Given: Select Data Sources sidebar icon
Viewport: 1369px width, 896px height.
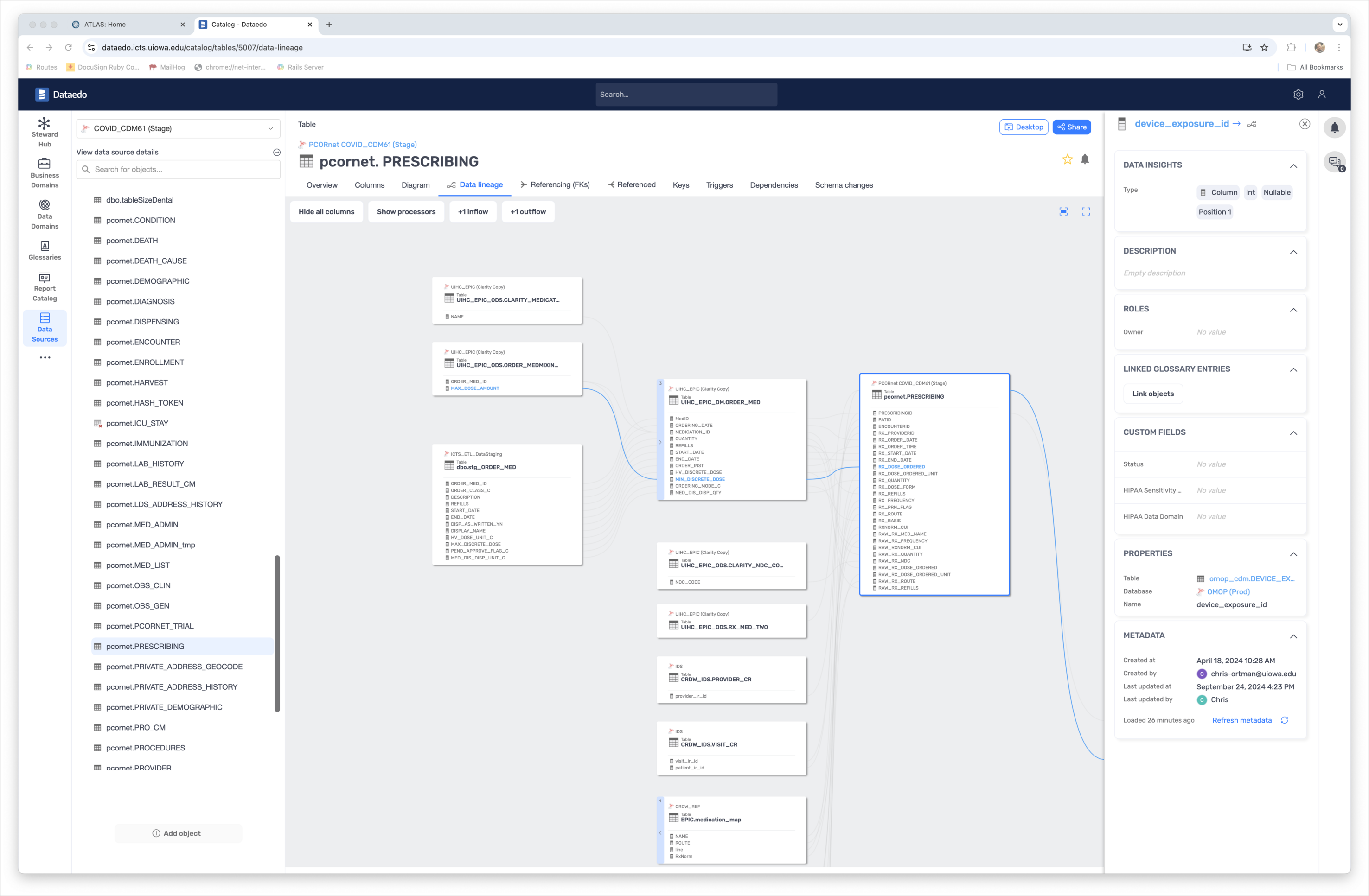Looking at the screenshot, I should coord(45,327).
